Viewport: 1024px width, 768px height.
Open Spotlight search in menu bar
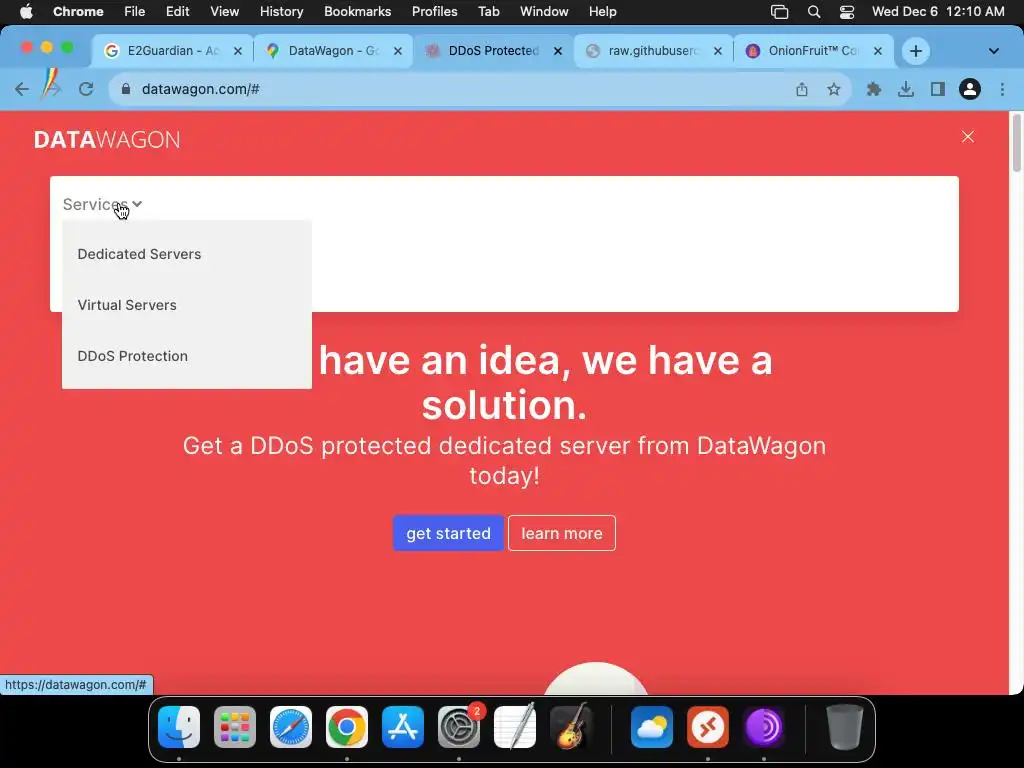(x=814, y=12)
